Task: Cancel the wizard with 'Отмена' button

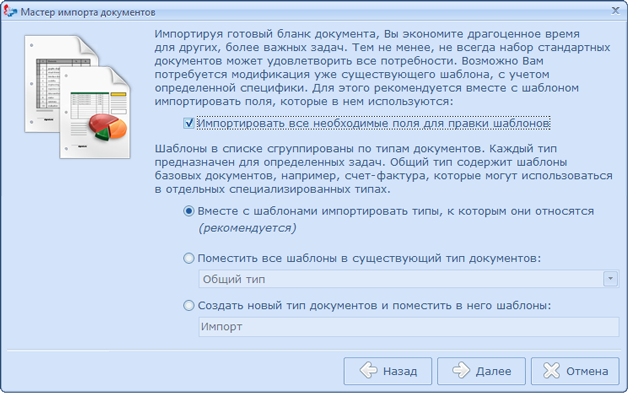Action: tap(575, 371)
